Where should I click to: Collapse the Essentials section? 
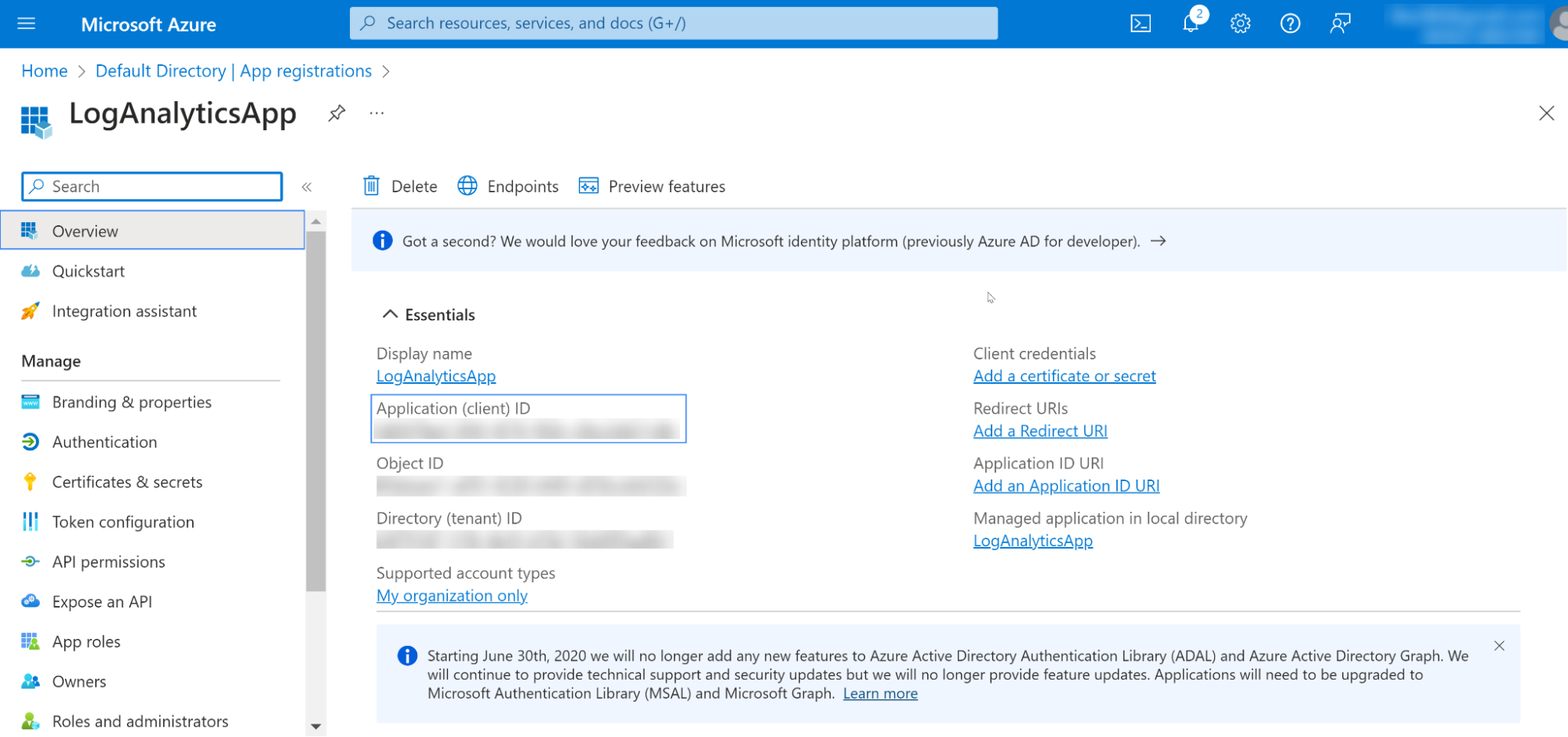coord(390,314)
